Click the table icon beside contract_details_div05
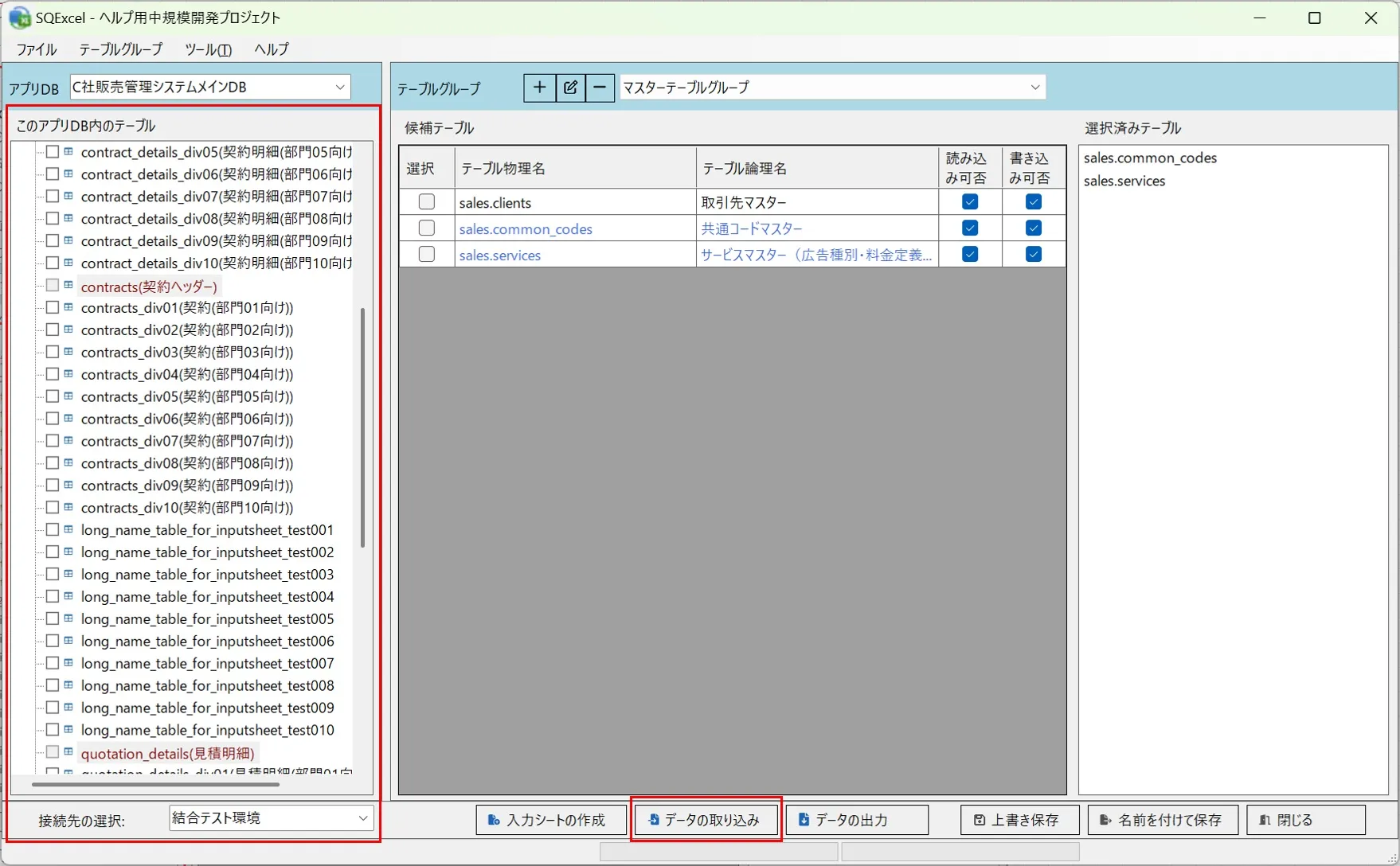The image size is (1400, 866). click(68, 151)
